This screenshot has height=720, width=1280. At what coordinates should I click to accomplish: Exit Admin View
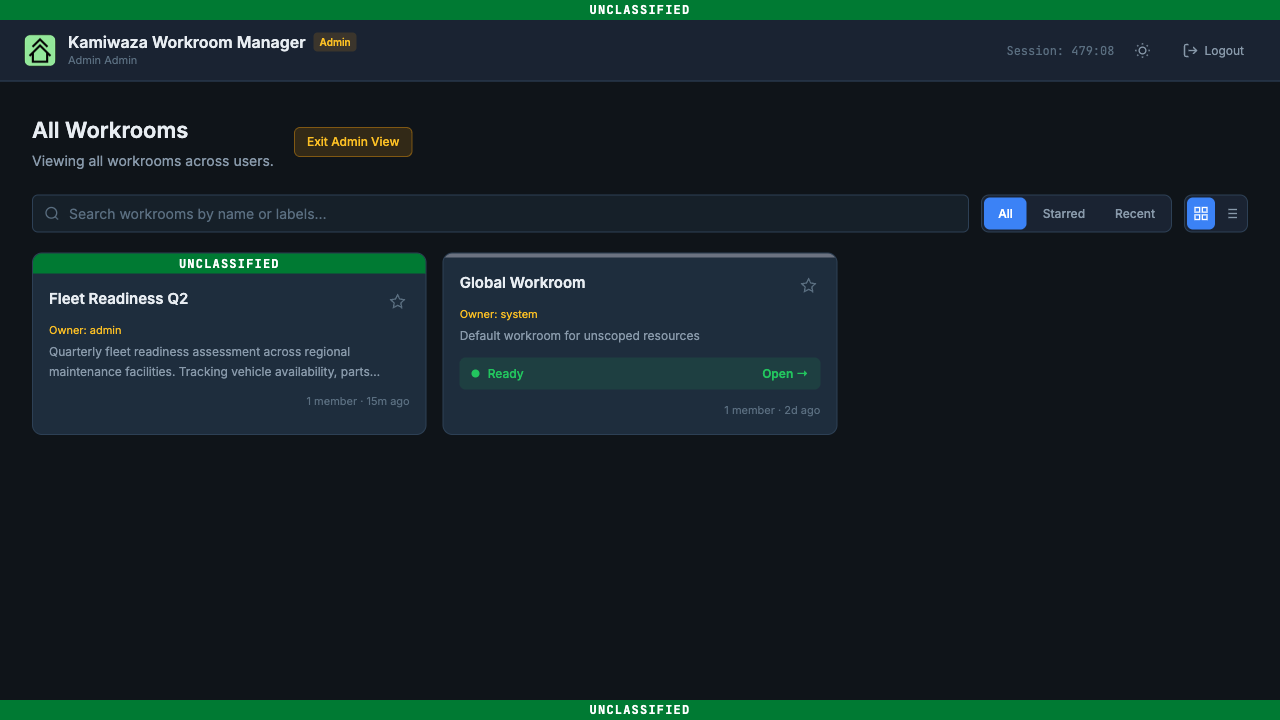pos(353,142)
